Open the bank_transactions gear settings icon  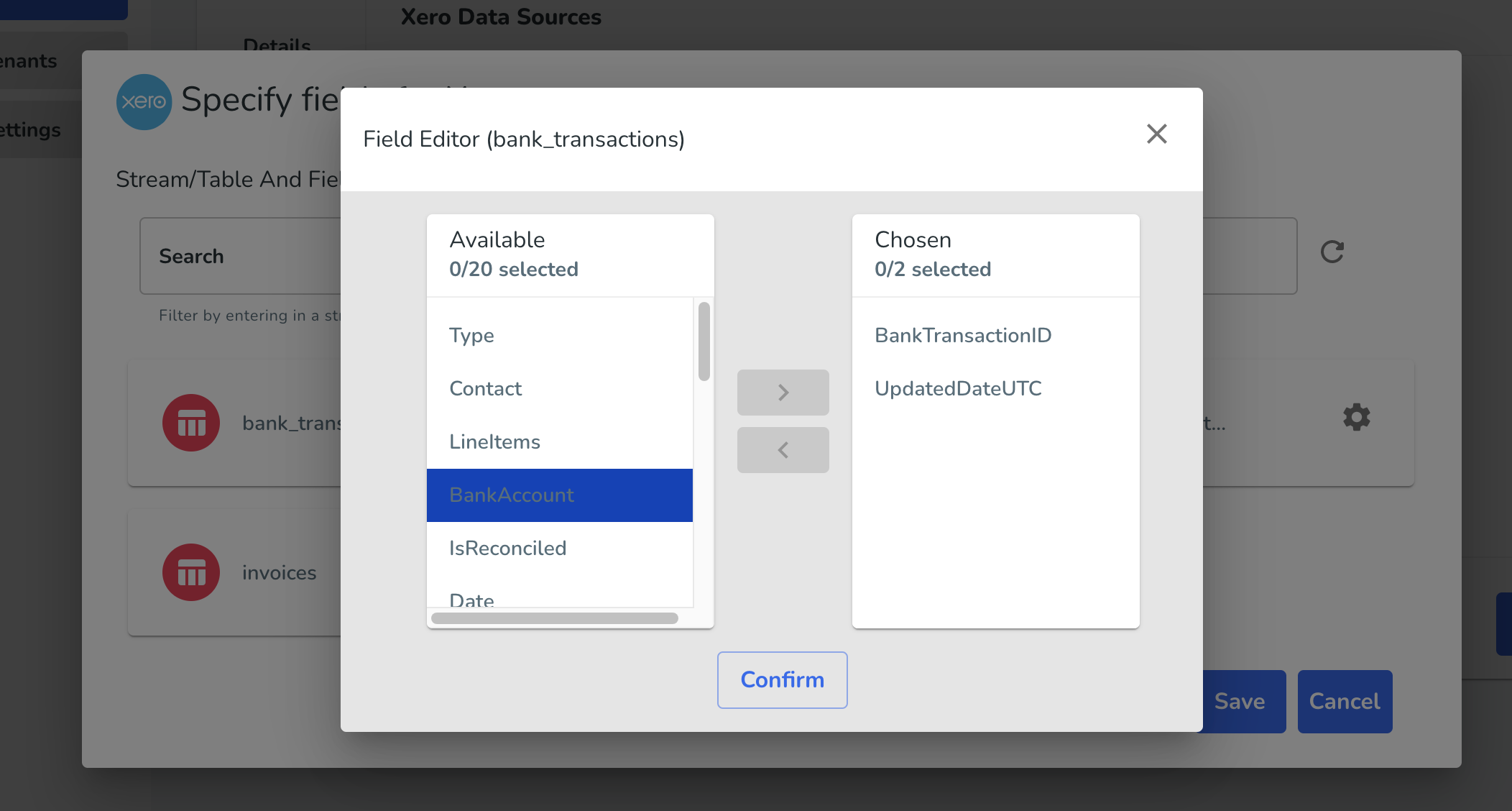[1356, 417]
